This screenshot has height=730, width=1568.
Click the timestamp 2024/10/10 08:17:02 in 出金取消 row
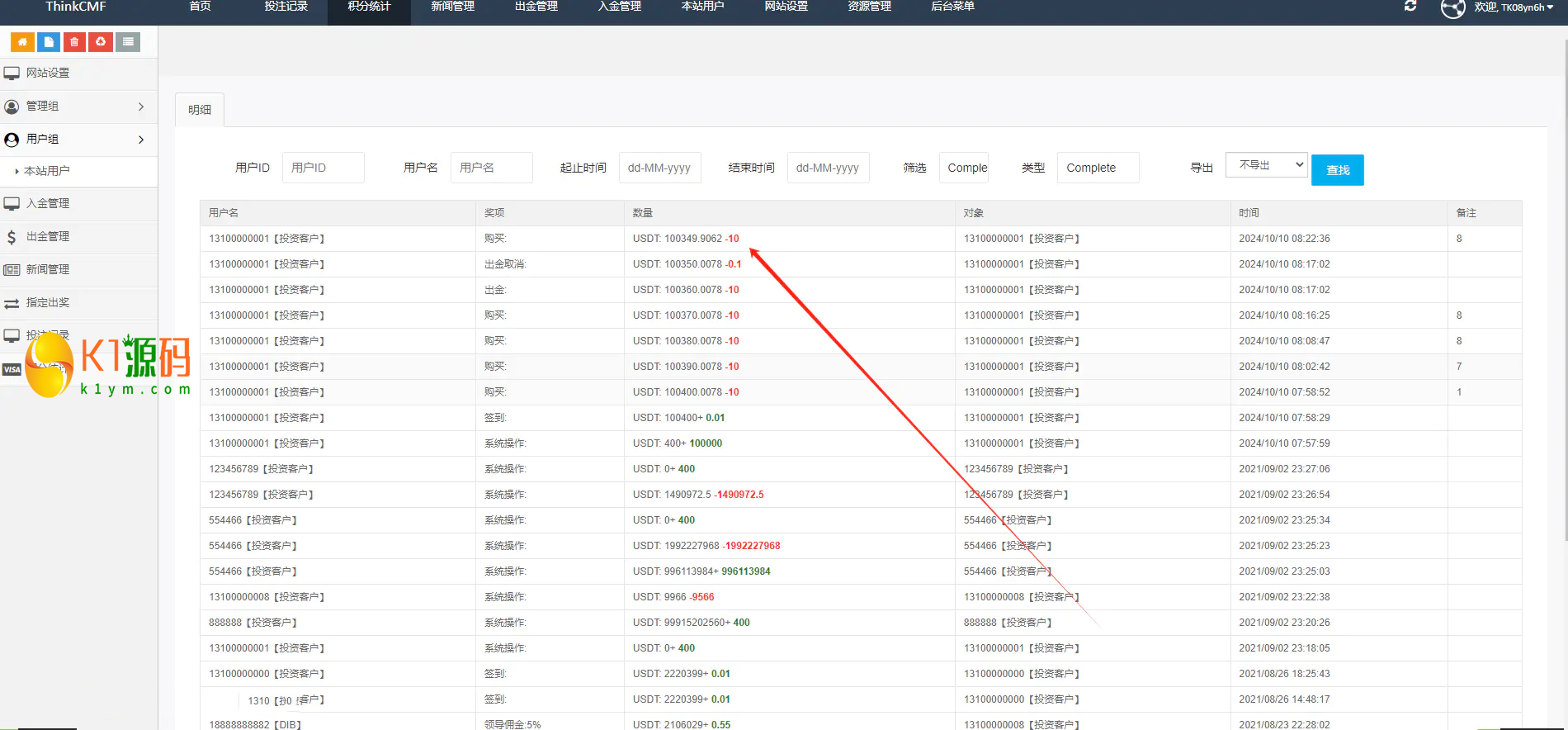pyautogui.click(x=1284, y=264)
